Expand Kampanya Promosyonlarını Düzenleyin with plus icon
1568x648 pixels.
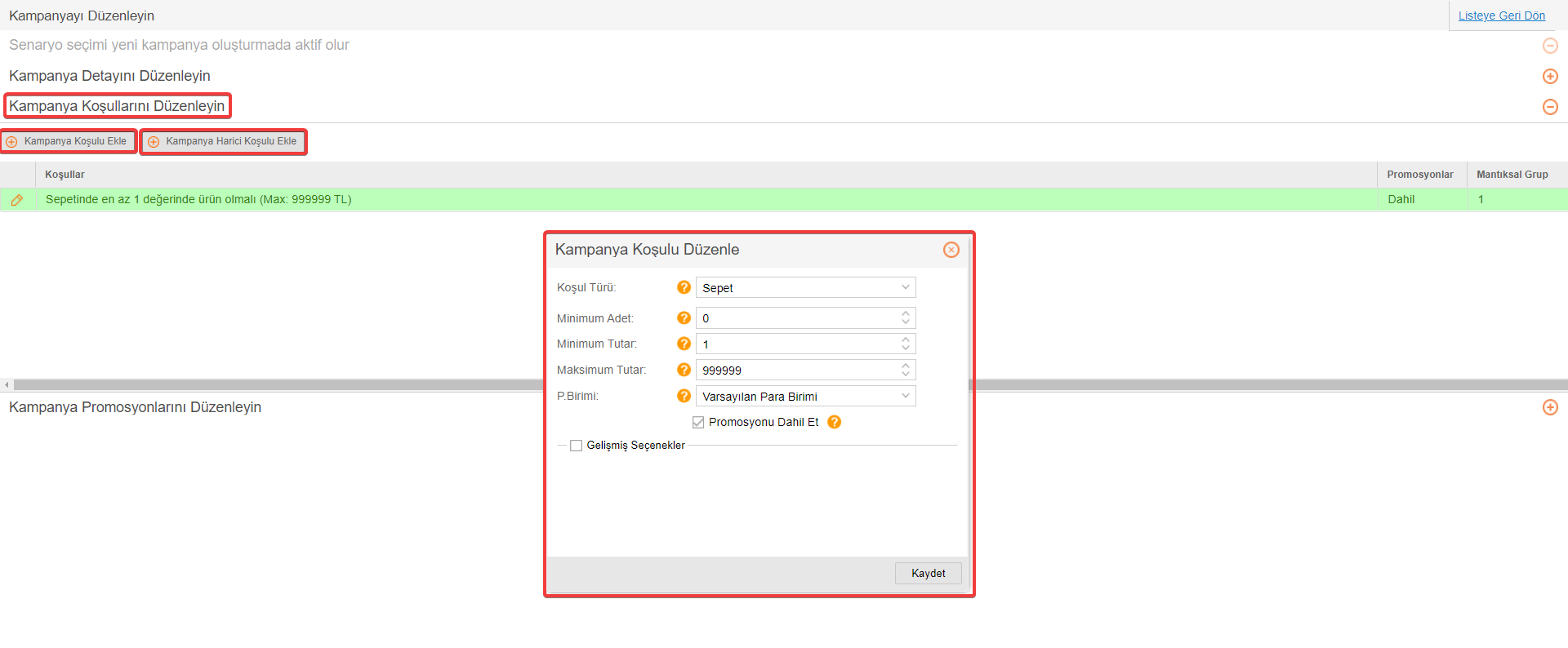click(x=1550, y=407)
